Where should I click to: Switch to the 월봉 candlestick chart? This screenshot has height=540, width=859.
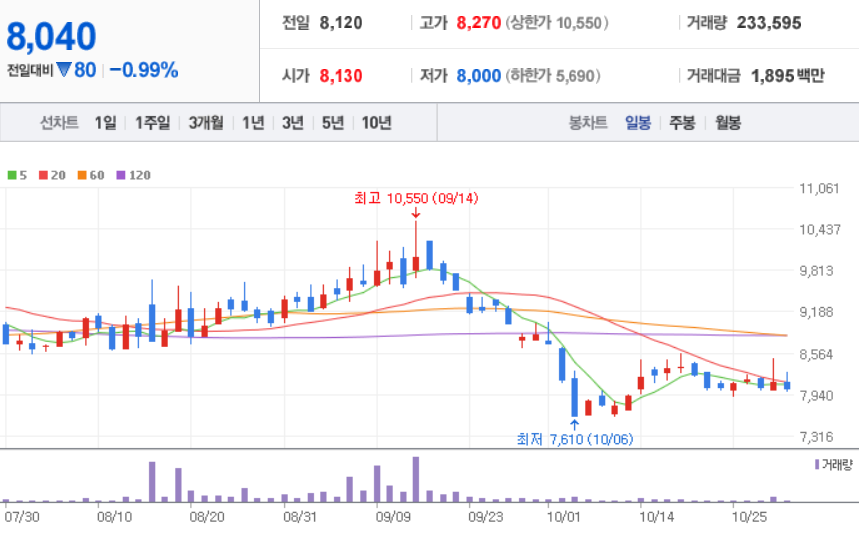[x=728, y=123]
